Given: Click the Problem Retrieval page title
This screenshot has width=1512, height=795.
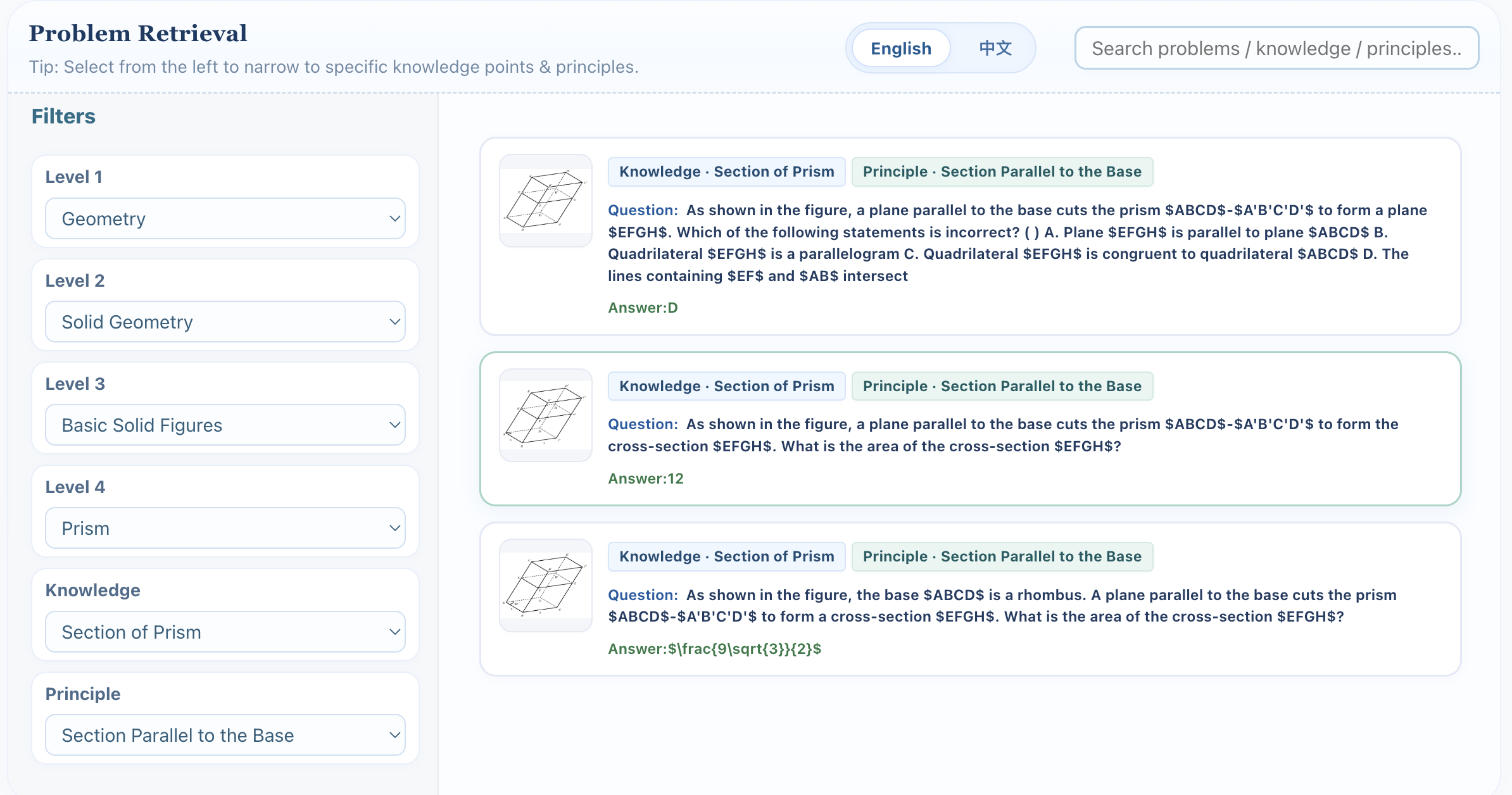Looking at the screenshot, I should click(138, 34).
